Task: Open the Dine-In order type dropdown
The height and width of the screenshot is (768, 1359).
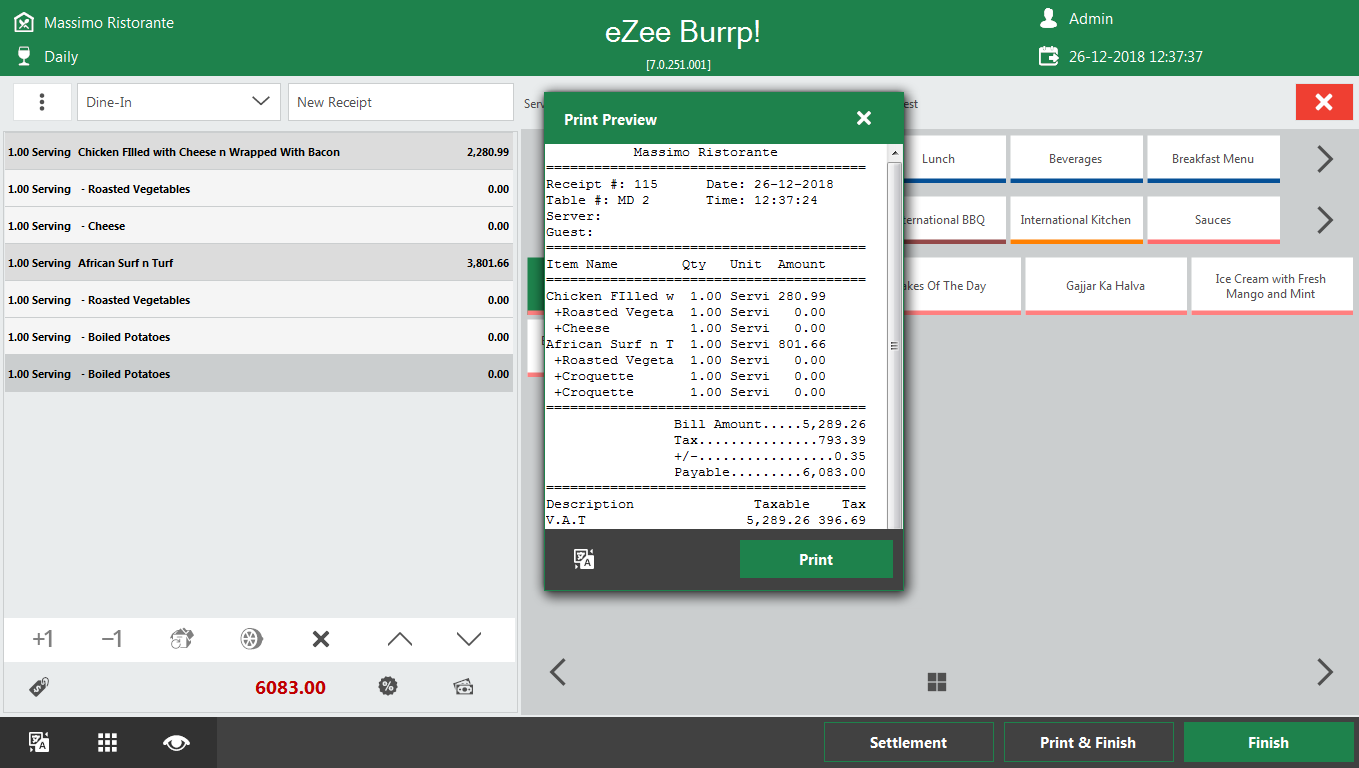Action: [x=179, y=102]
